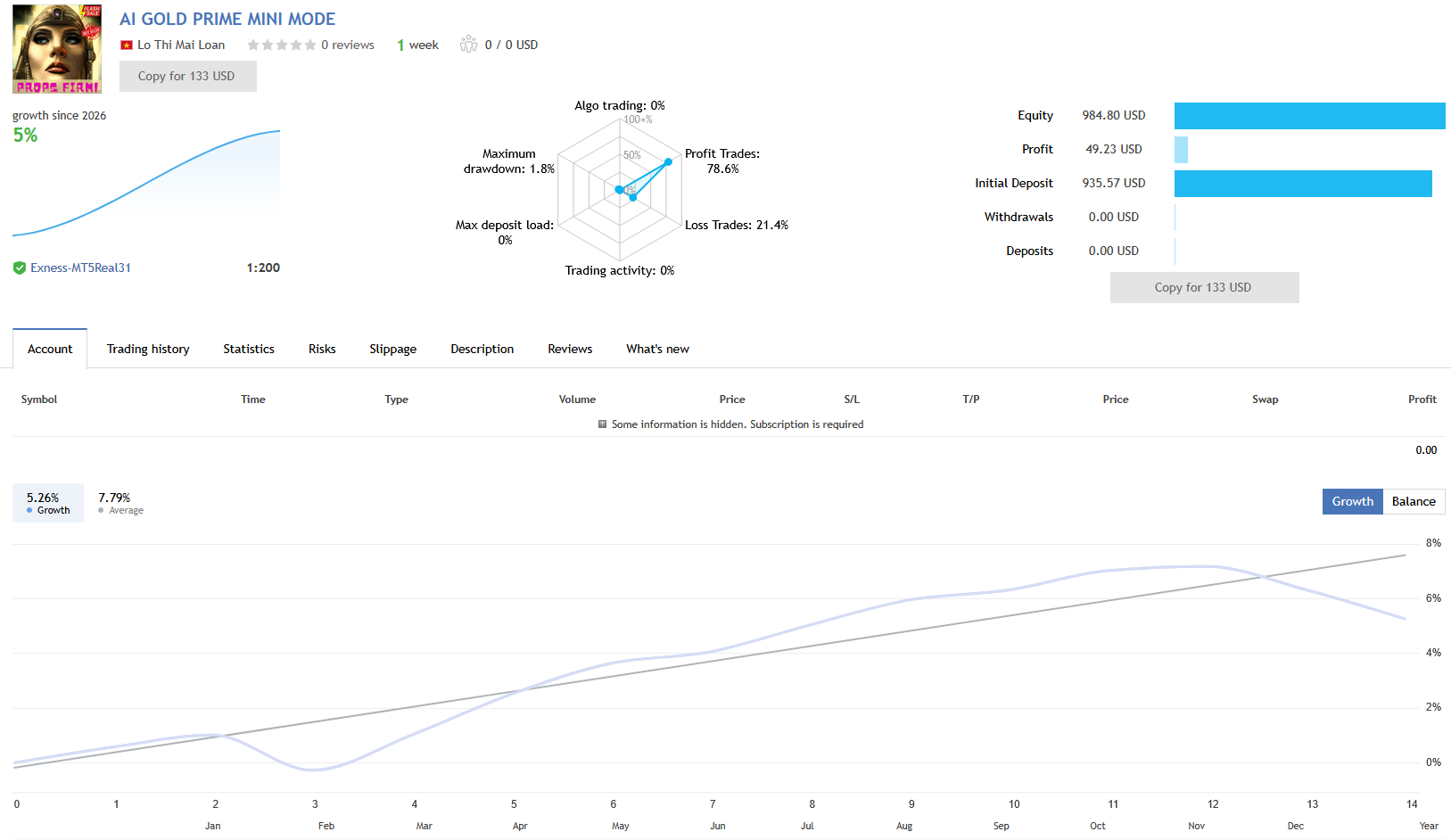Screen dimensions: 1451x840
Task: Open Lo Thi Mai Loan's profile link
Action: (182, 44)
